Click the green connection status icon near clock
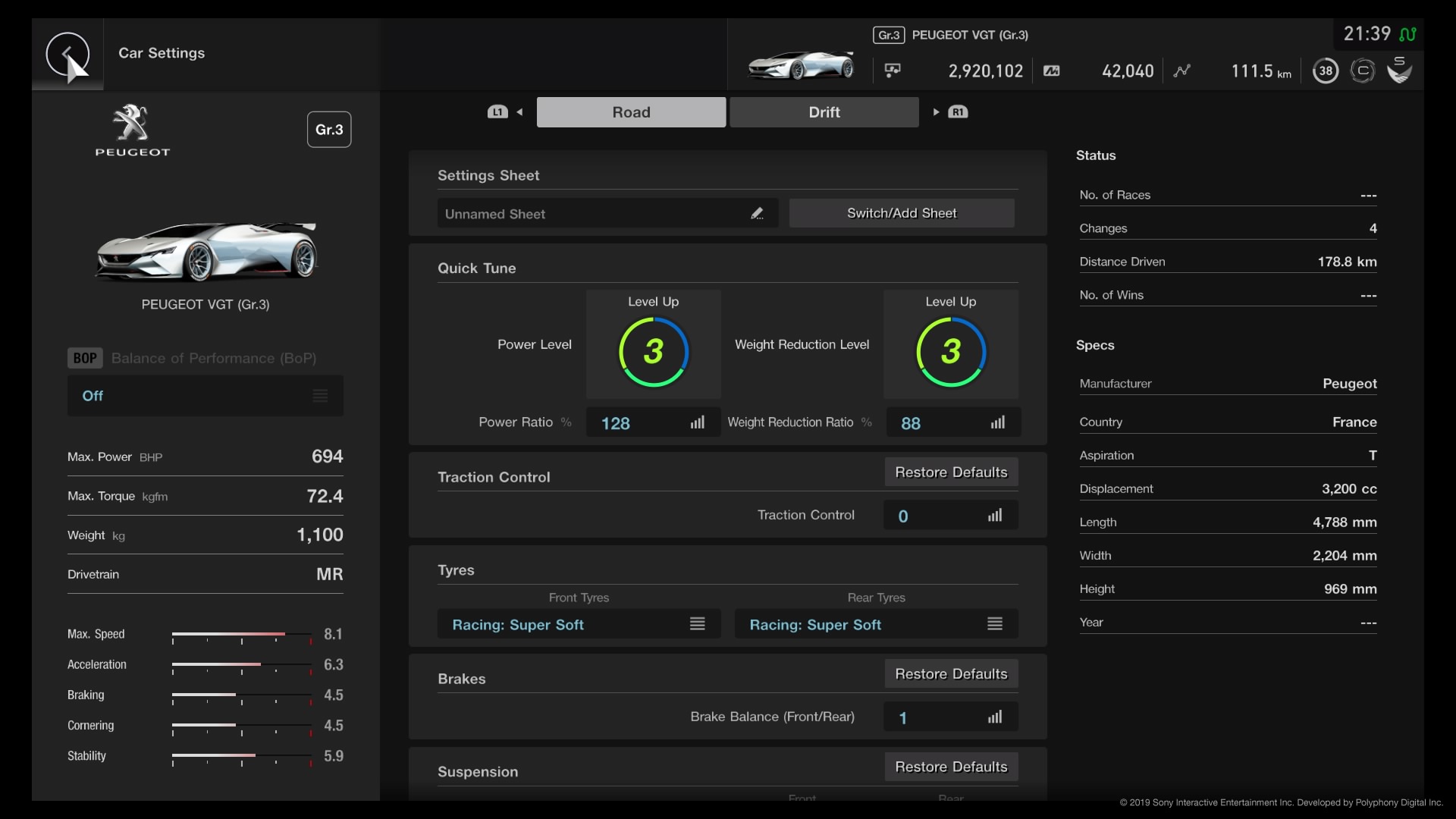1456x819 pixels. coord(1407,34)
